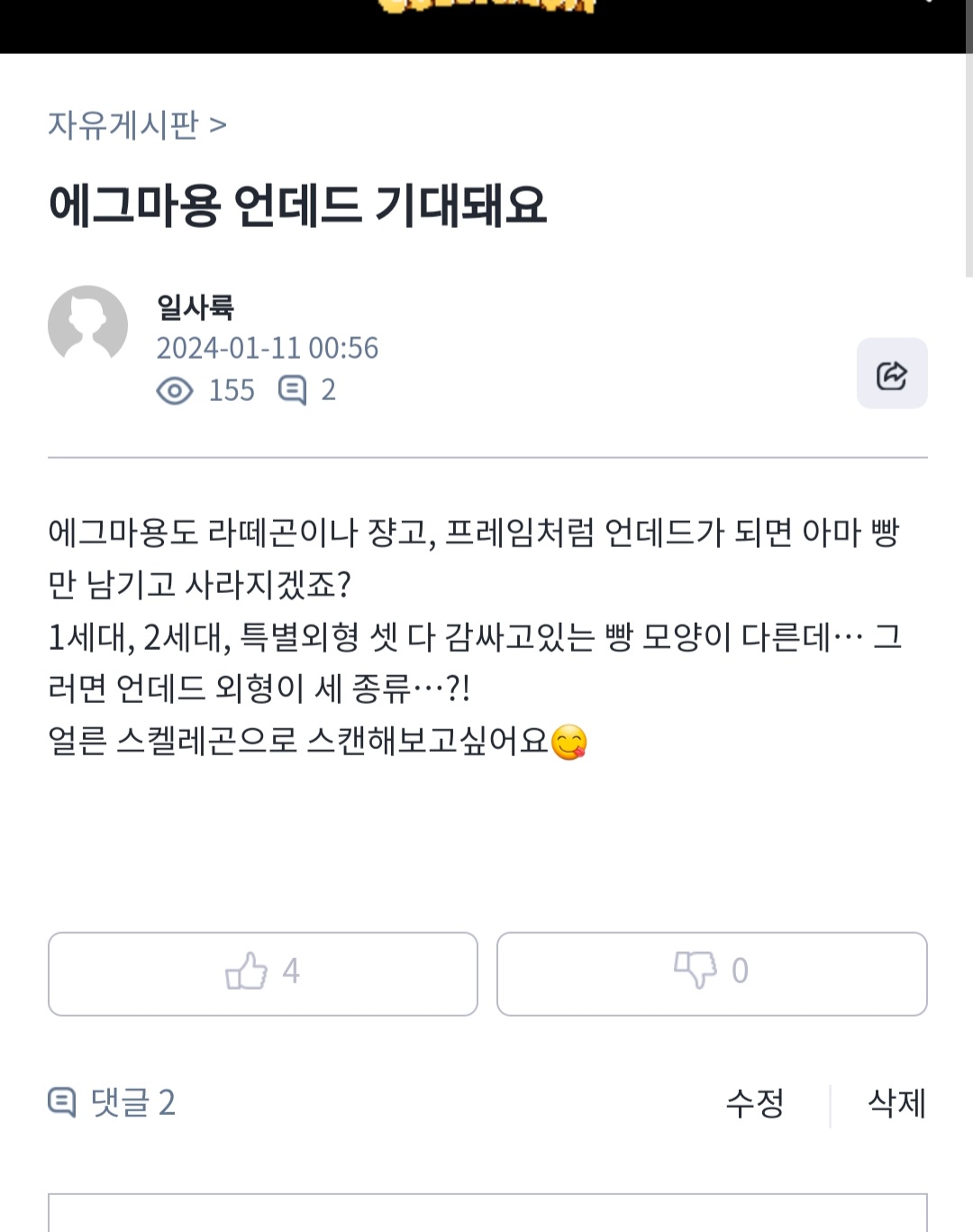
Task: Click the 댓글 2 comments label
Action: 133,1102
